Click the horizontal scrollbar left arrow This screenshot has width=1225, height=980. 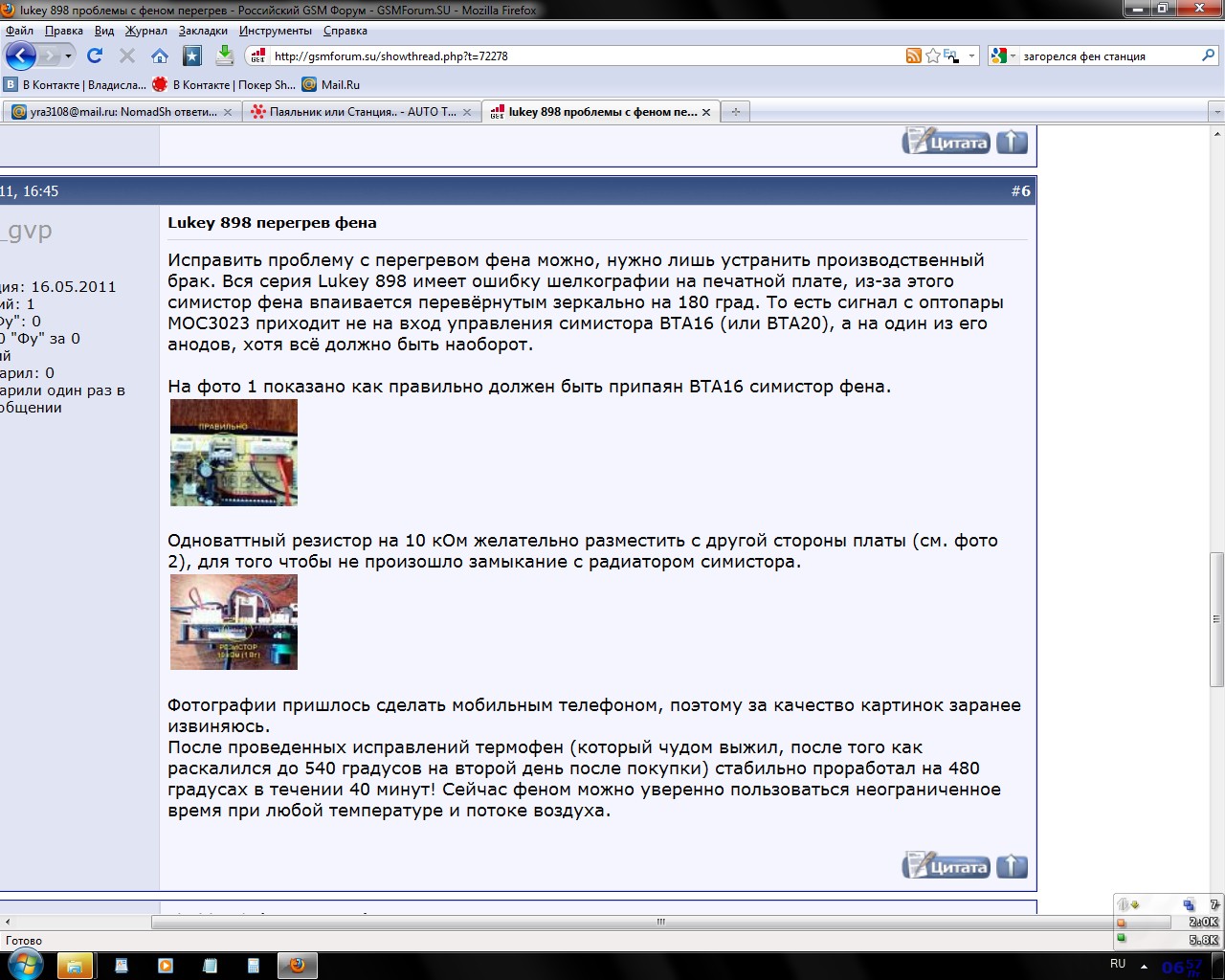(x=8, y=922)
